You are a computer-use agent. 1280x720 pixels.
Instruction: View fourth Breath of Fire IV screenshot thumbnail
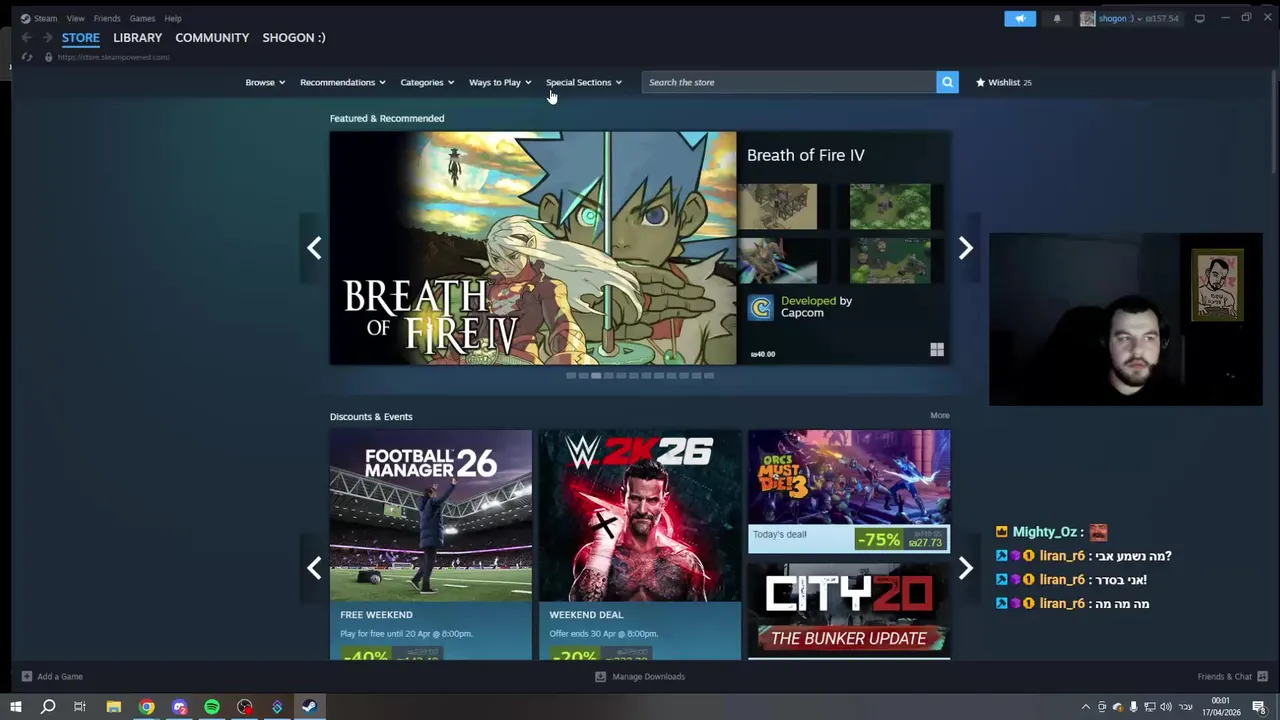click(x=890, y=260)
